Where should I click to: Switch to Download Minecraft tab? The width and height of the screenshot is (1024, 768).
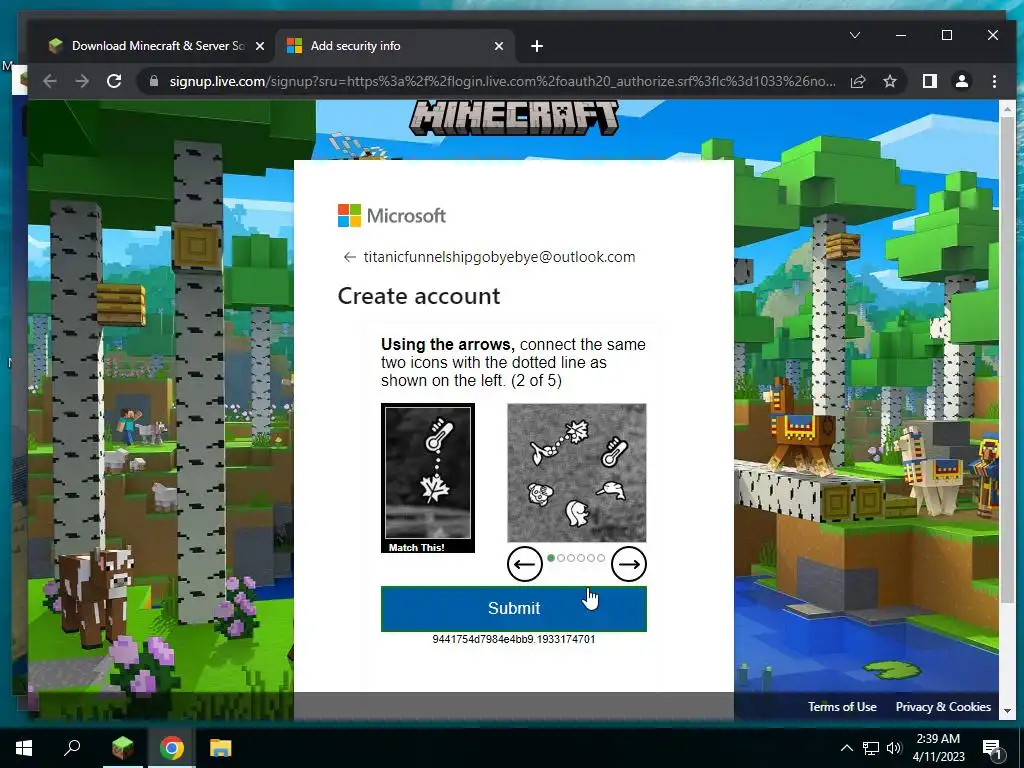[x=156, y=46]
